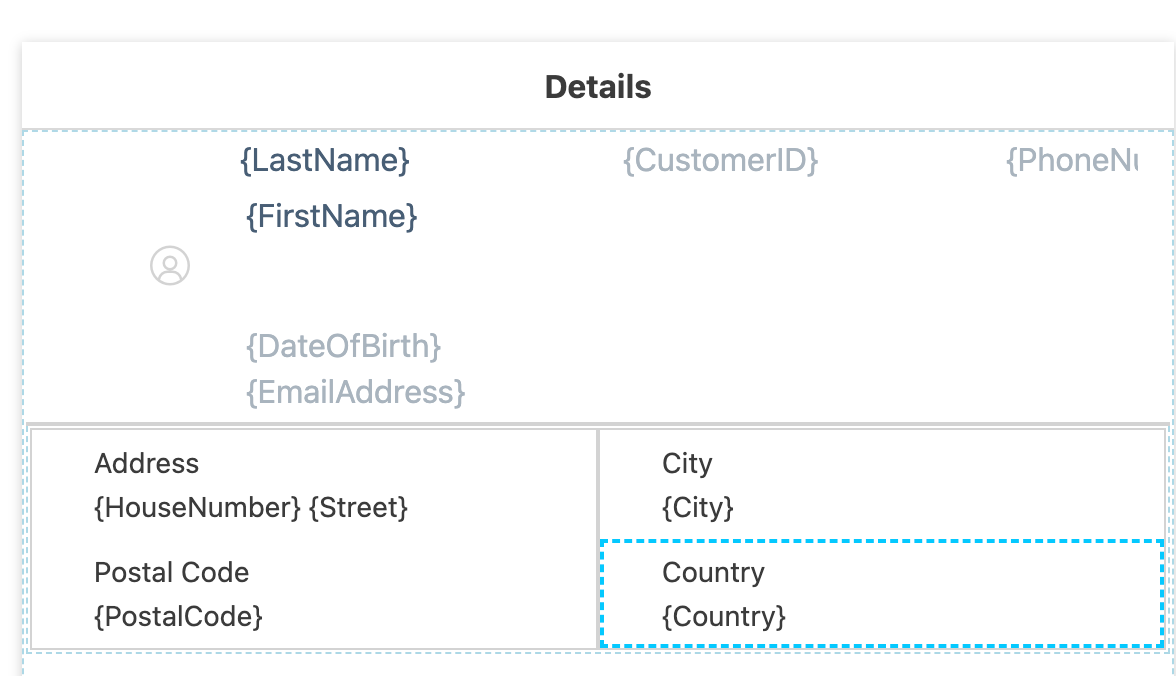Click the user avatar placeholder icon
The height and width of the screenshot is (676, 1176).
170,266
